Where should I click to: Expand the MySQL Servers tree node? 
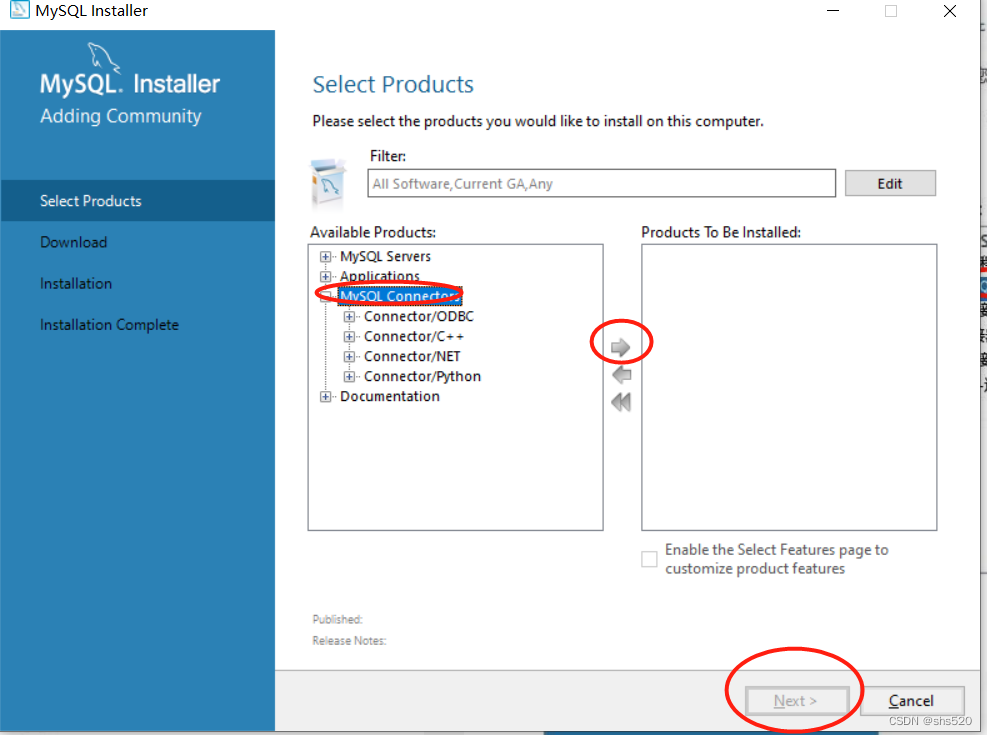pos(325,257)
